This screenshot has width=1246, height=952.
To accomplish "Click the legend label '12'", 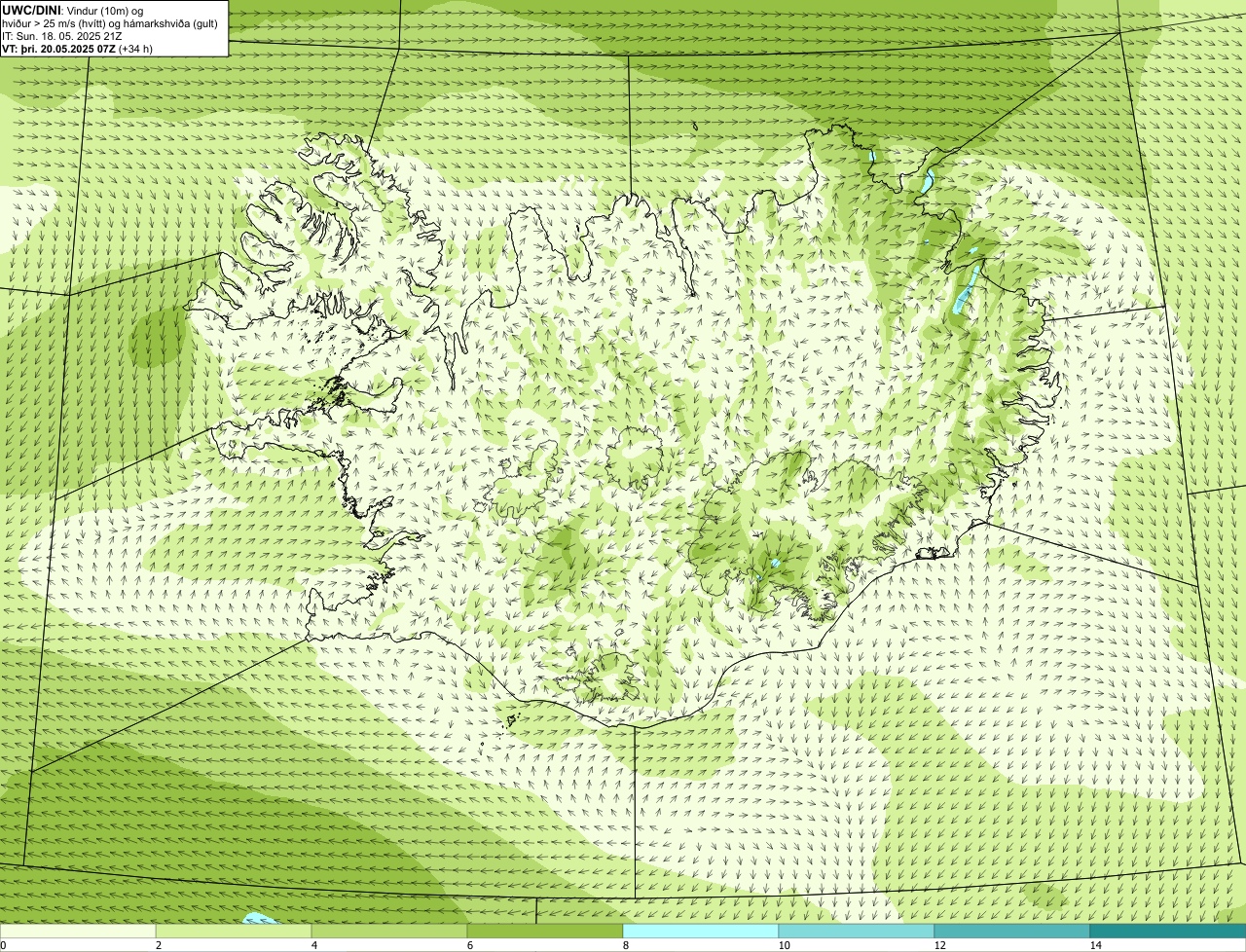I will click(x=939, y=945).
